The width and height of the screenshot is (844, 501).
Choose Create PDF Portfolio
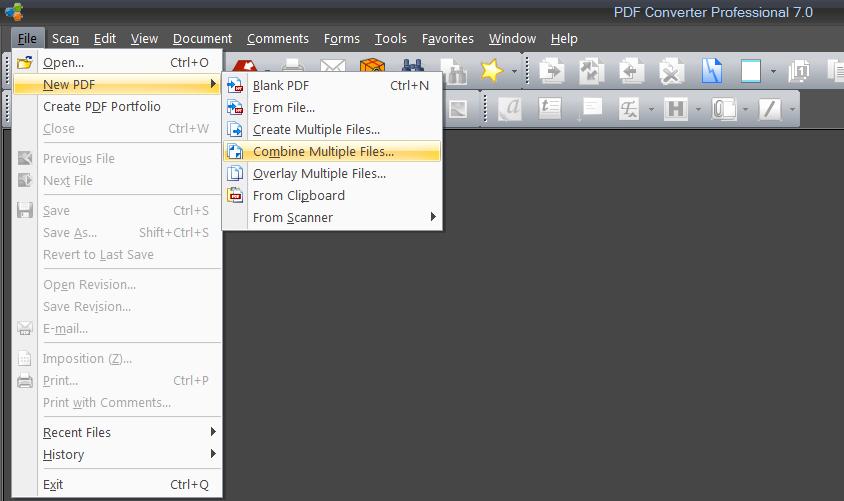117,107
